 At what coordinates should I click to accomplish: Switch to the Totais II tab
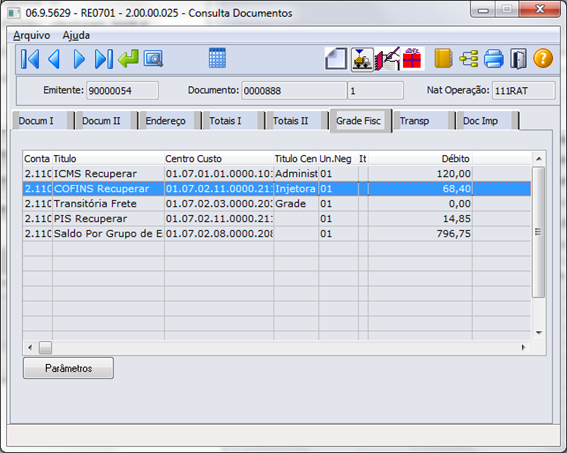(297, 121)
